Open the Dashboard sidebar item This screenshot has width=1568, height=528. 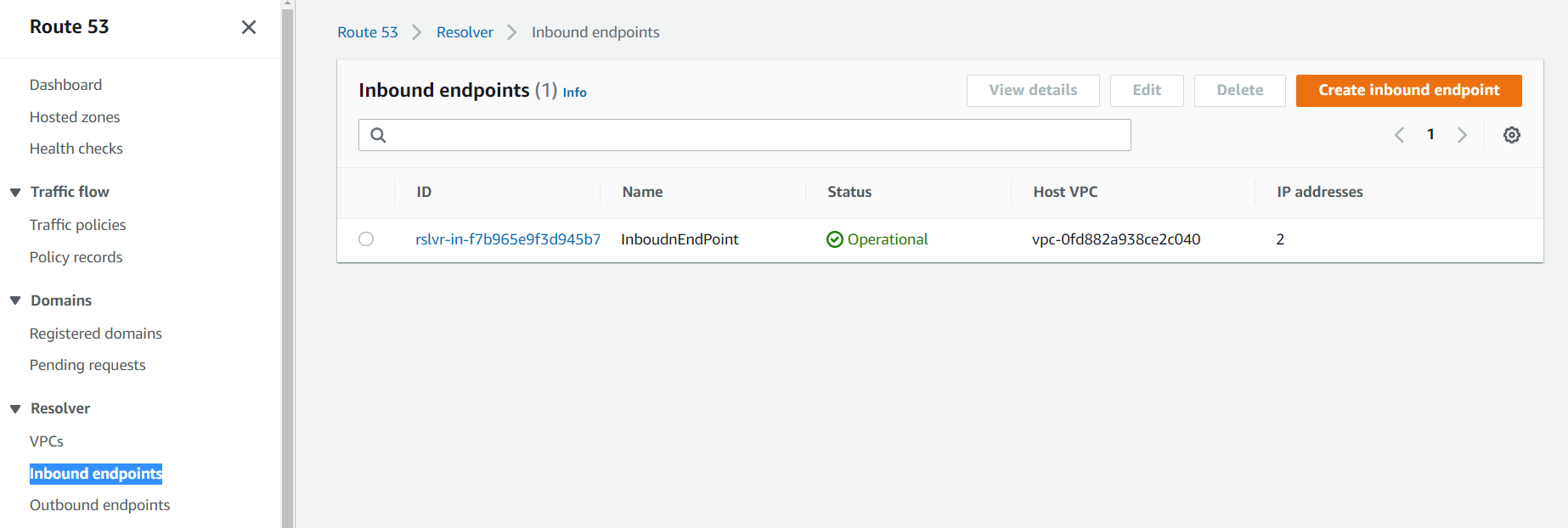coord(65,85)
